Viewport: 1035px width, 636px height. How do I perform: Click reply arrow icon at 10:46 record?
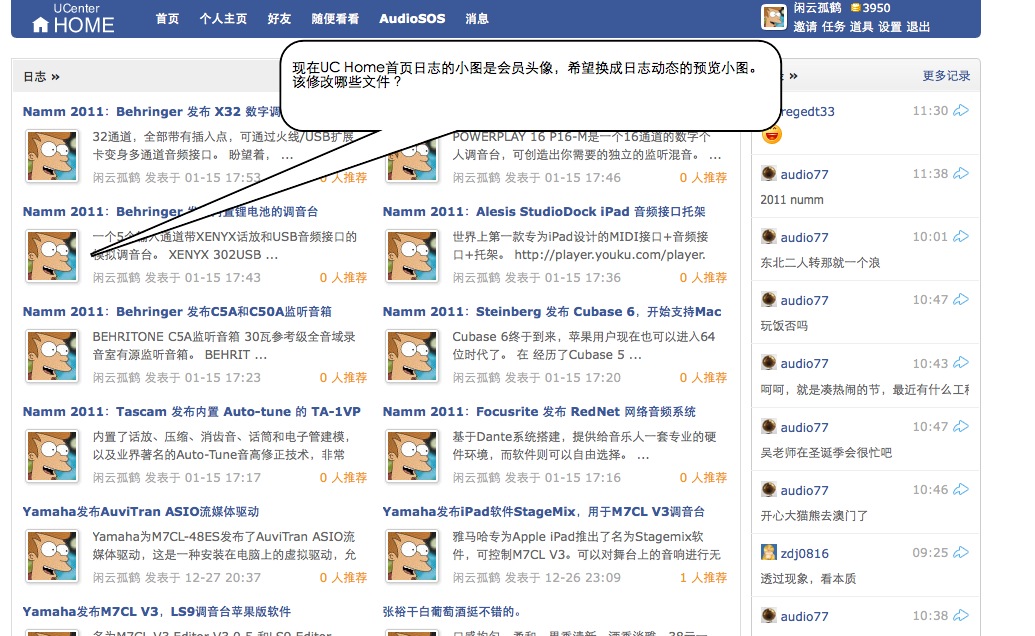point(961,490)
